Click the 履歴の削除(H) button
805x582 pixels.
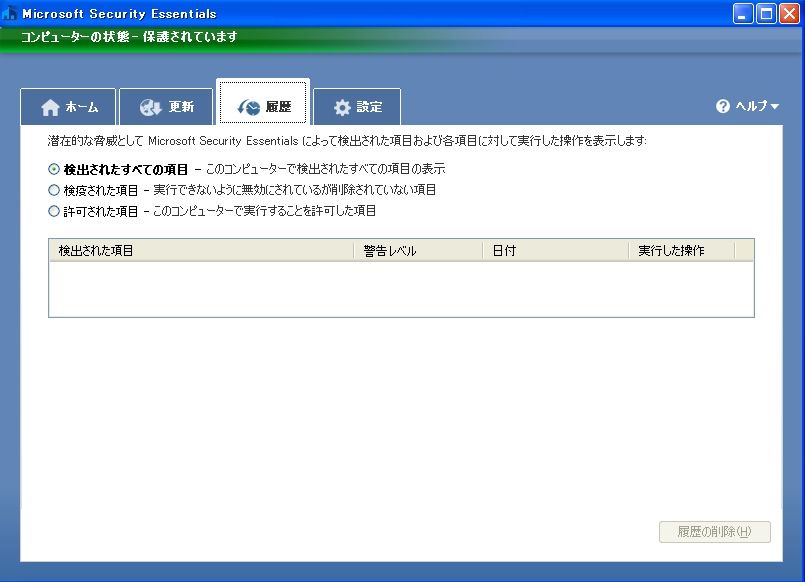715,532
